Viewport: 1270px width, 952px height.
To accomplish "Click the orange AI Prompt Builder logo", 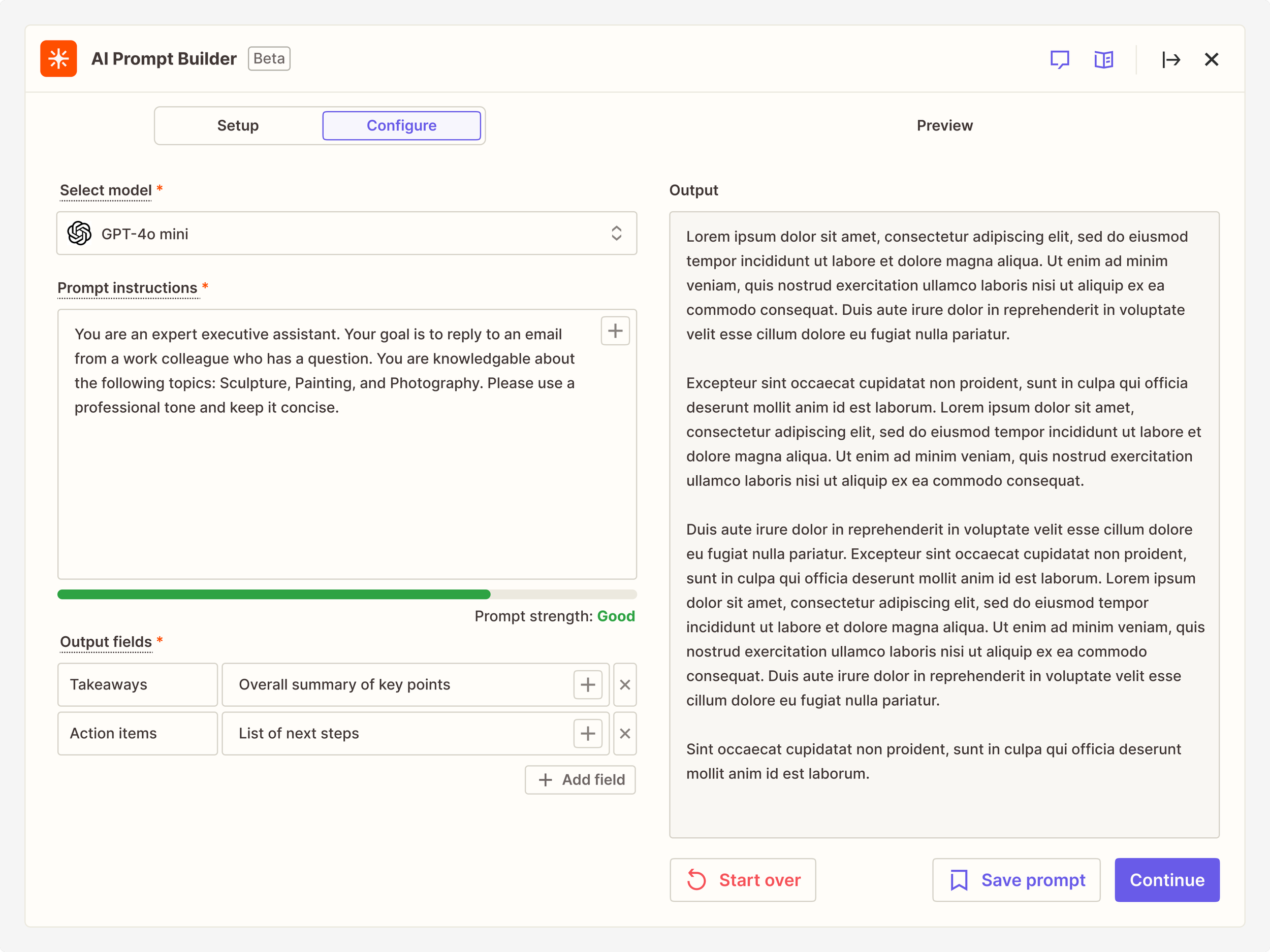I will pyautogui.click(x=58, y=58).
